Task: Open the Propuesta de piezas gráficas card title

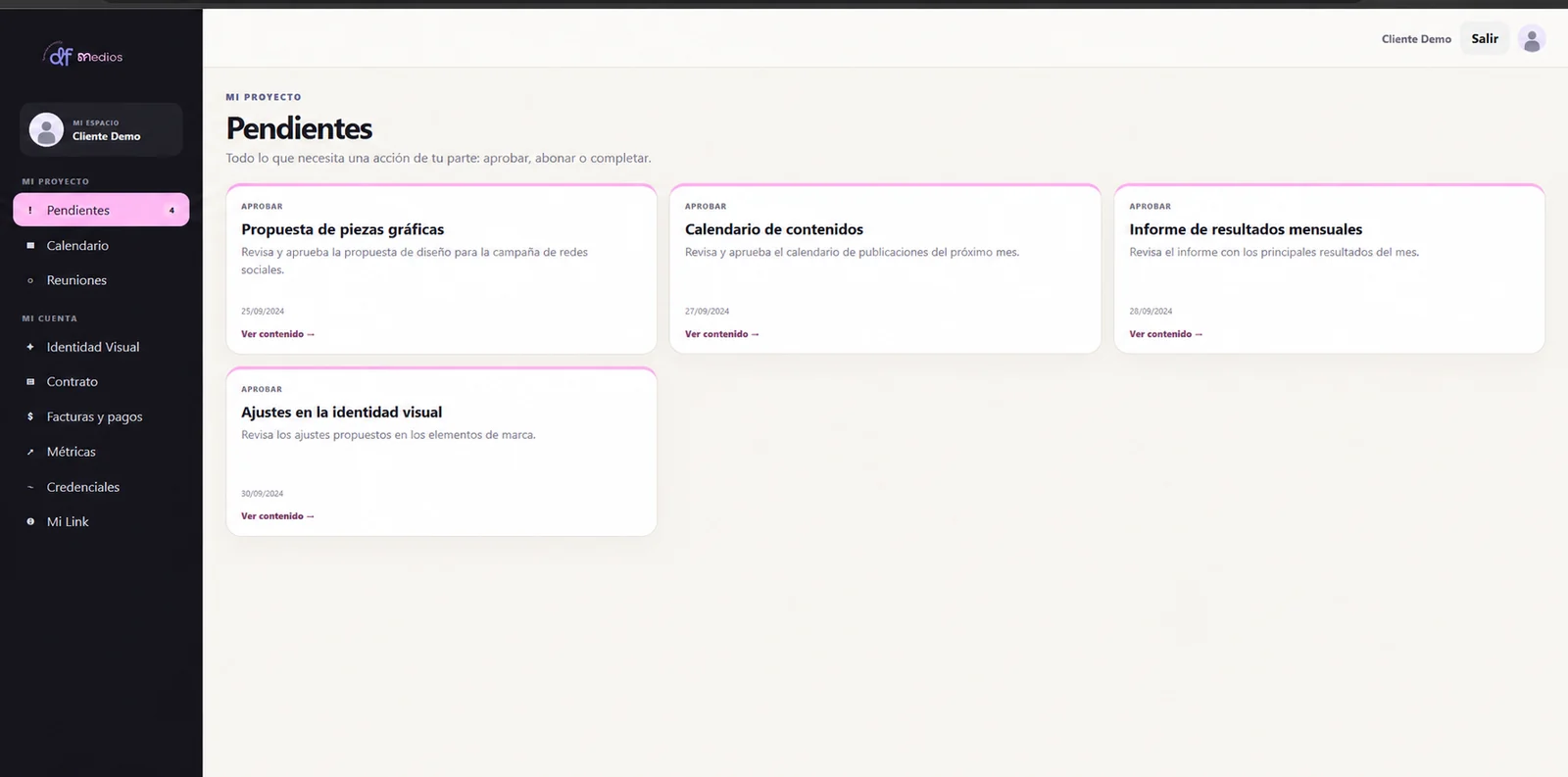Action: click(343, 229)
